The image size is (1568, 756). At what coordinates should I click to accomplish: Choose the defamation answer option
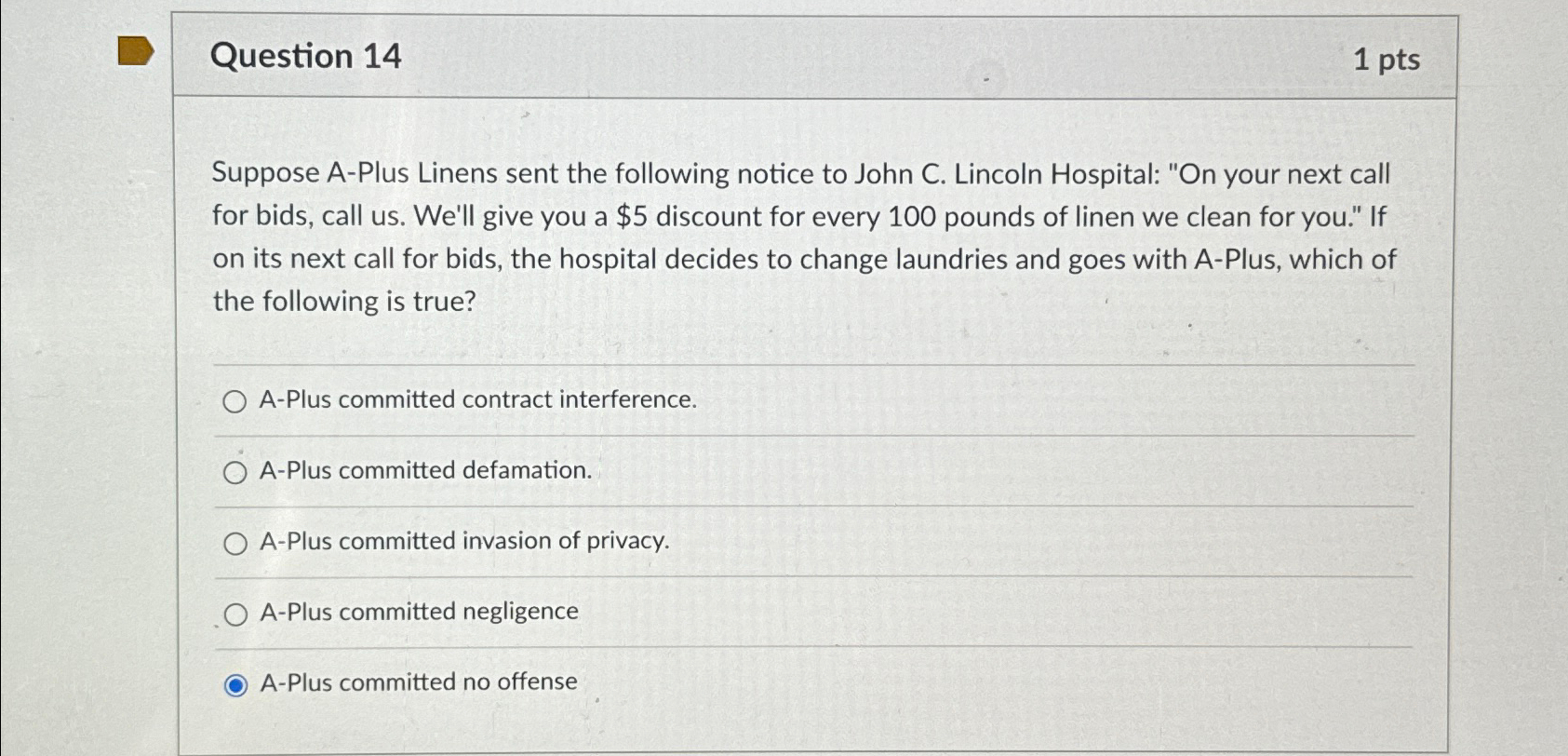pos(235,472)
